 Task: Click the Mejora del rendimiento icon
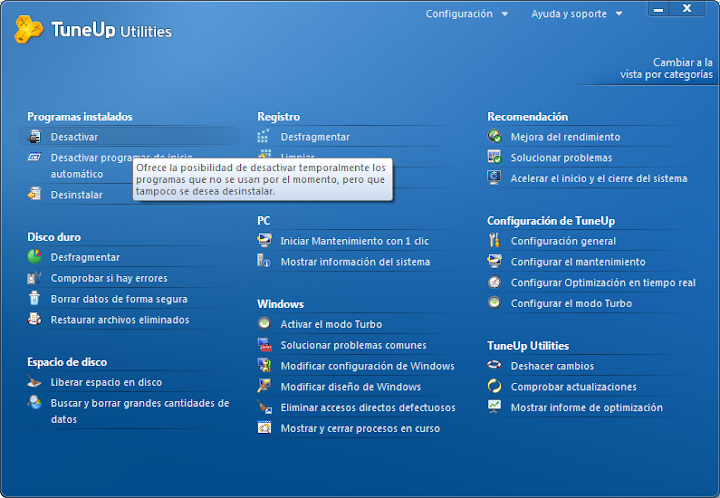tap(494, 136)
